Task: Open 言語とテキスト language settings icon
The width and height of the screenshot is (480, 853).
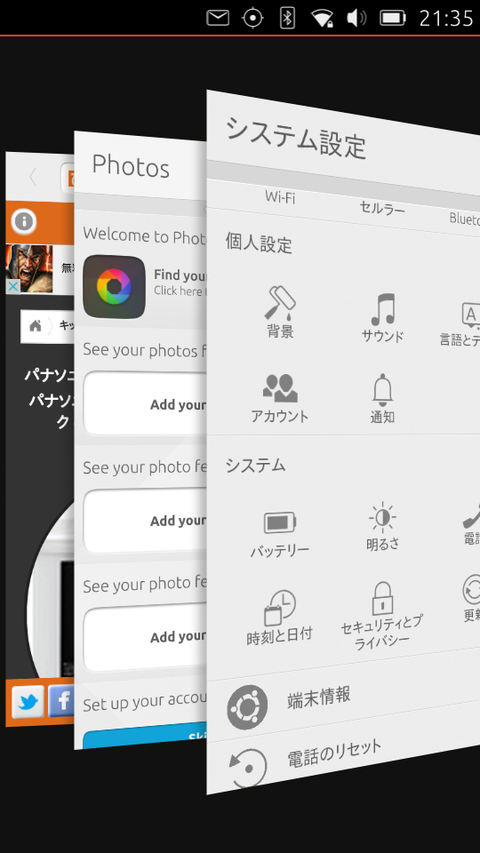Action: pos(461,325)
